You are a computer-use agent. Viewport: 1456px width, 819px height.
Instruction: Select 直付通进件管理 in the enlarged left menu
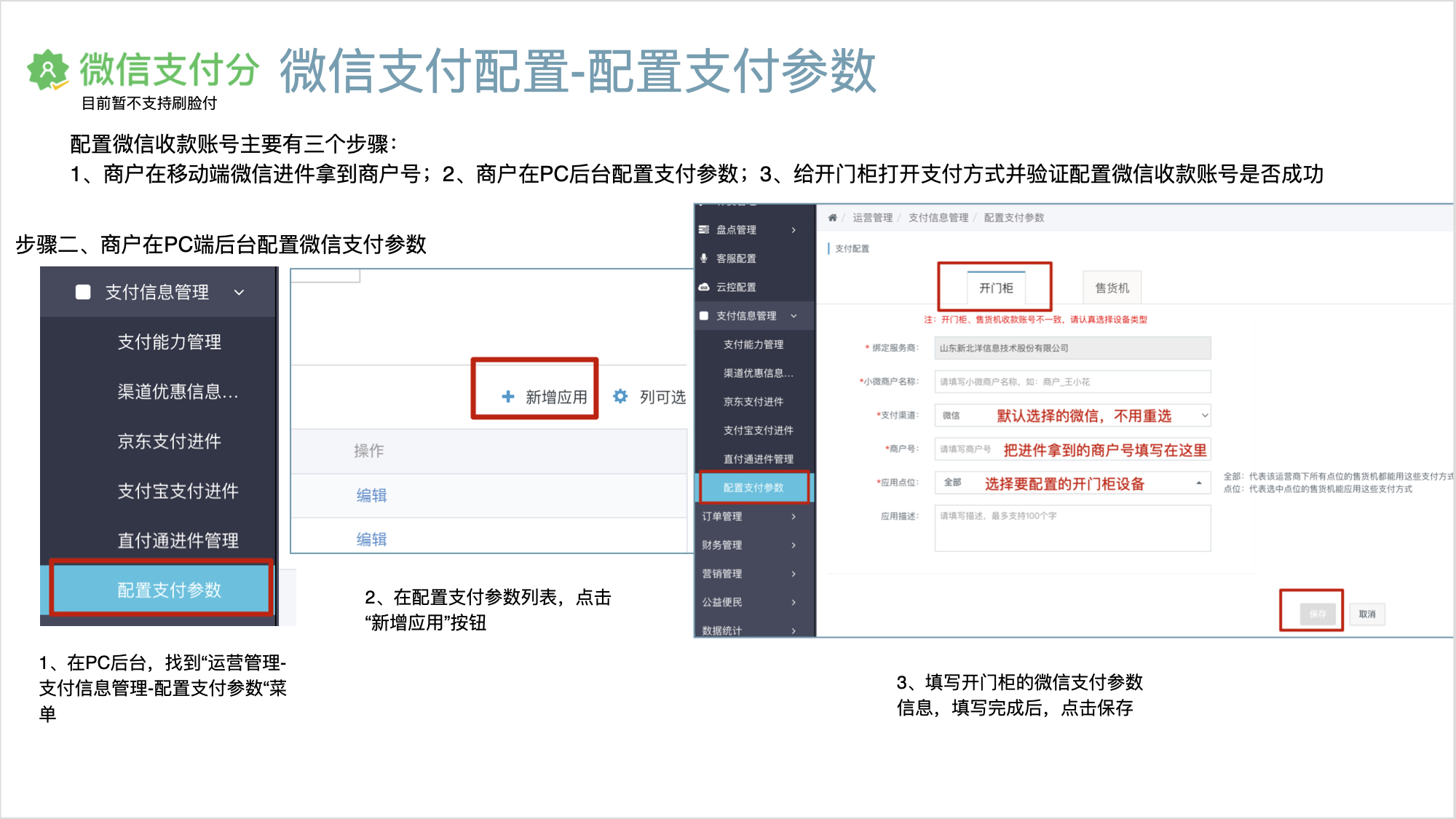point(178,540)
